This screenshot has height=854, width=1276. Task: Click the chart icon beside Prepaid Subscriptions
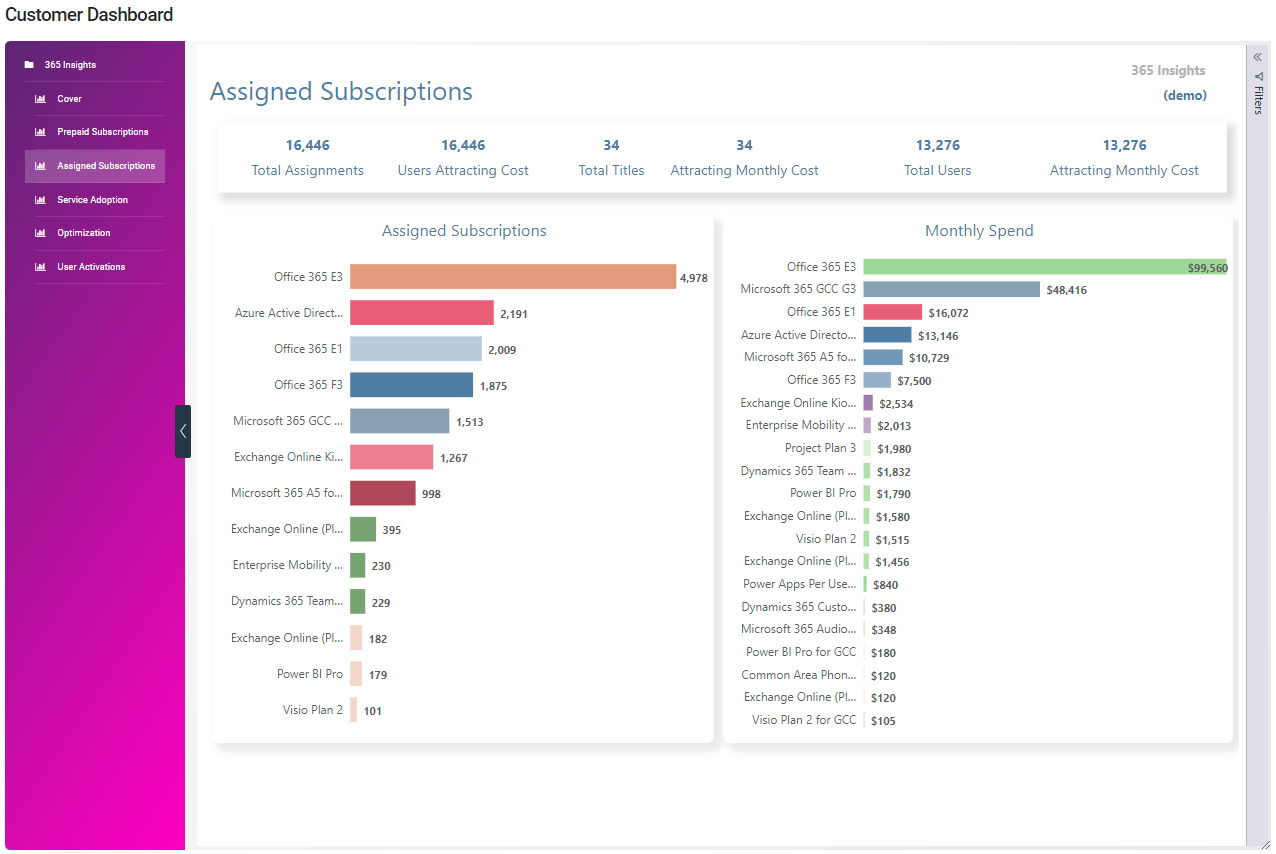click(x=41, y=132)
